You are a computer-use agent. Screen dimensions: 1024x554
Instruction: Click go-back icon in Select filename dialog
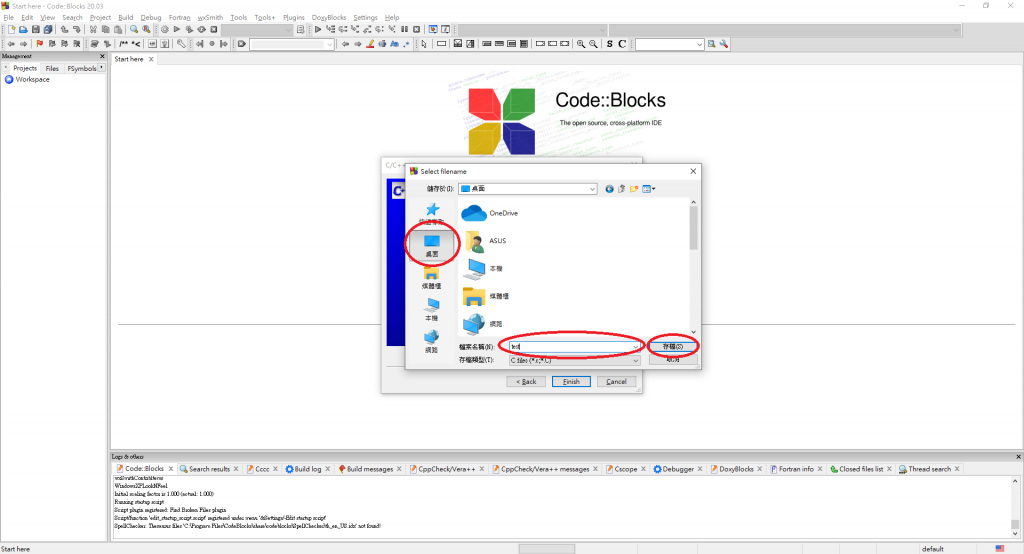point(609,189)
